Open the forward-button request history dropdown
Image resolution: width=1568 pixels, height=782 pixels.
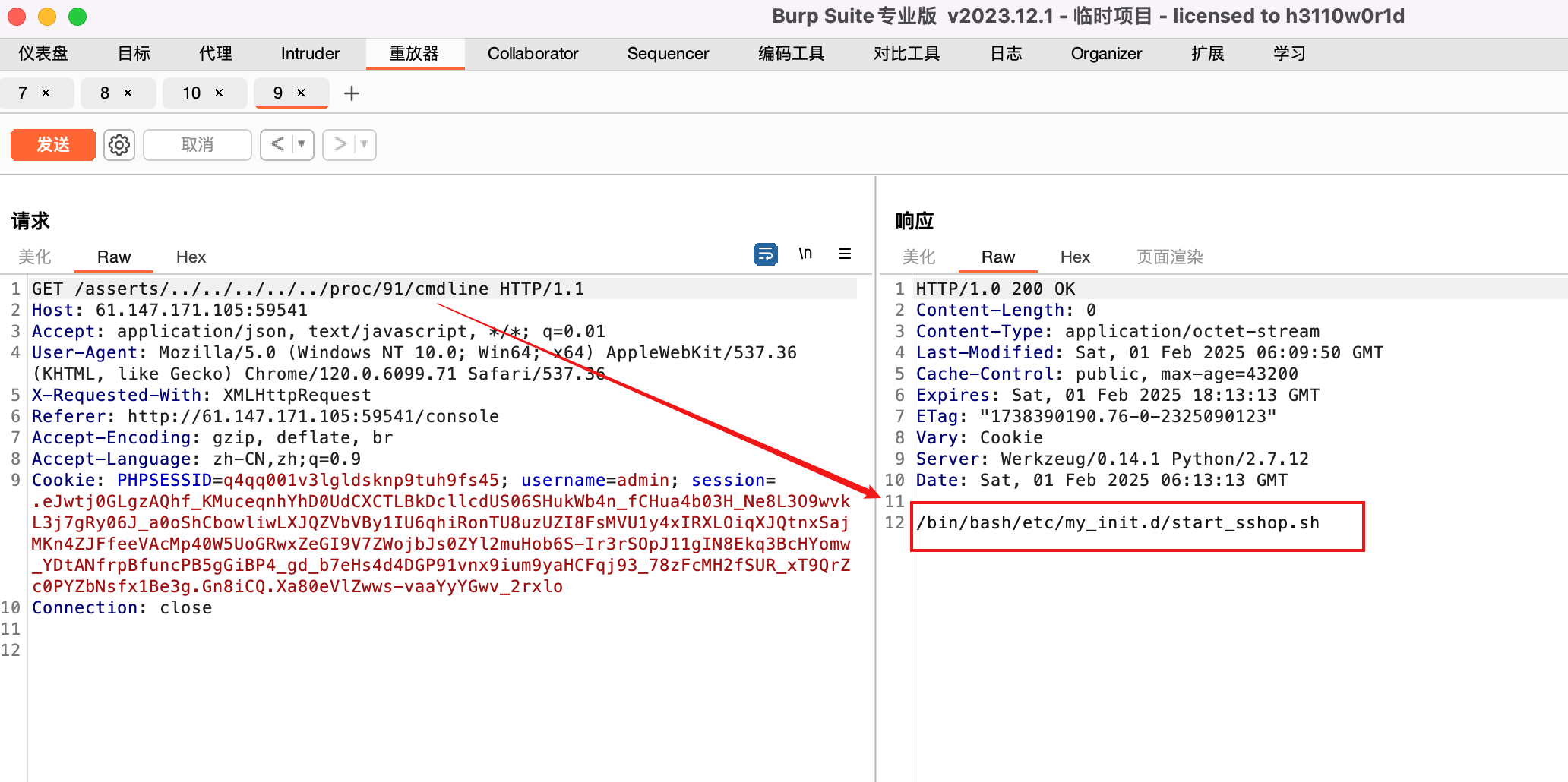(x=363, y=144)
